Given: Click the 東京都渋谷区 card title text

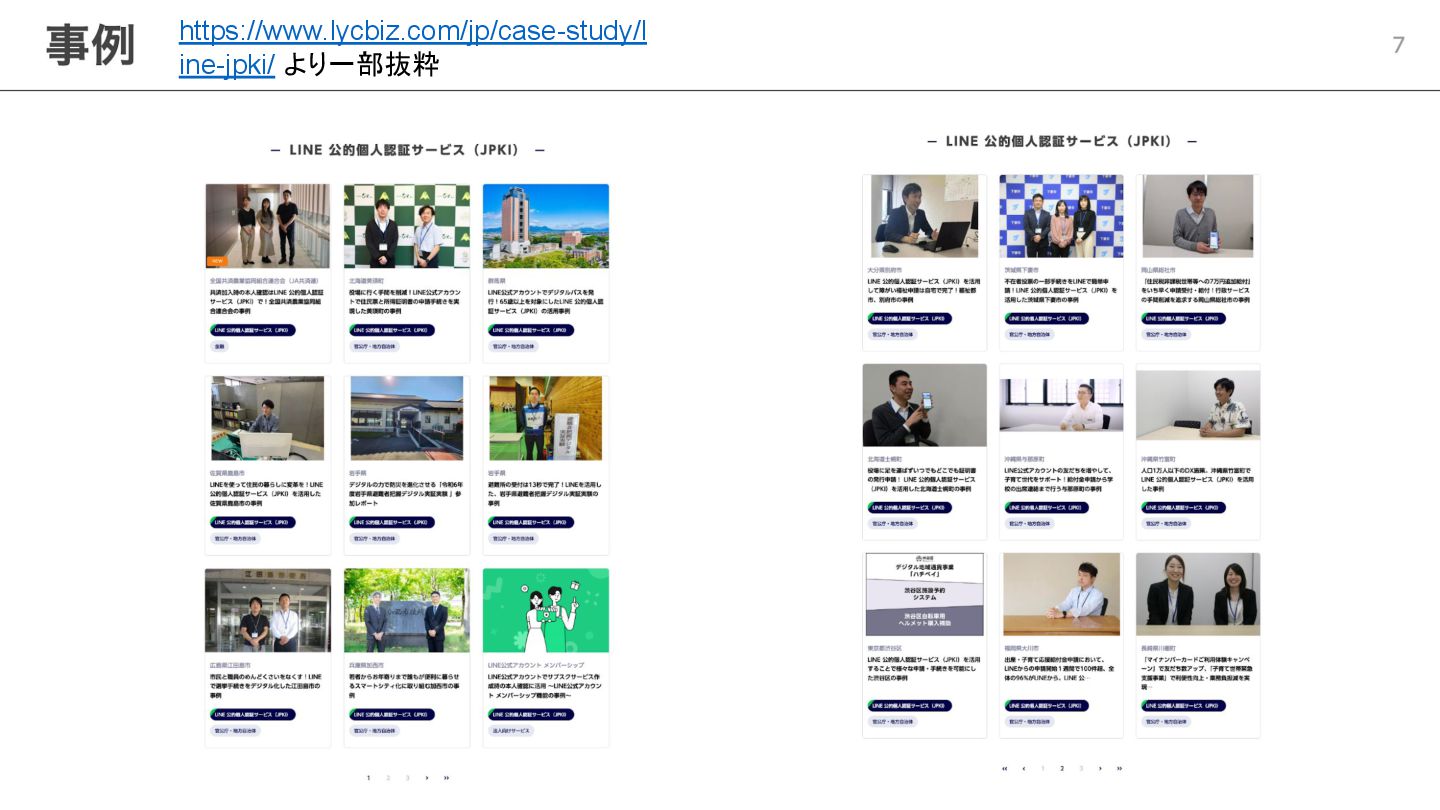Looking at the screenshot, I should coord(924,668).
